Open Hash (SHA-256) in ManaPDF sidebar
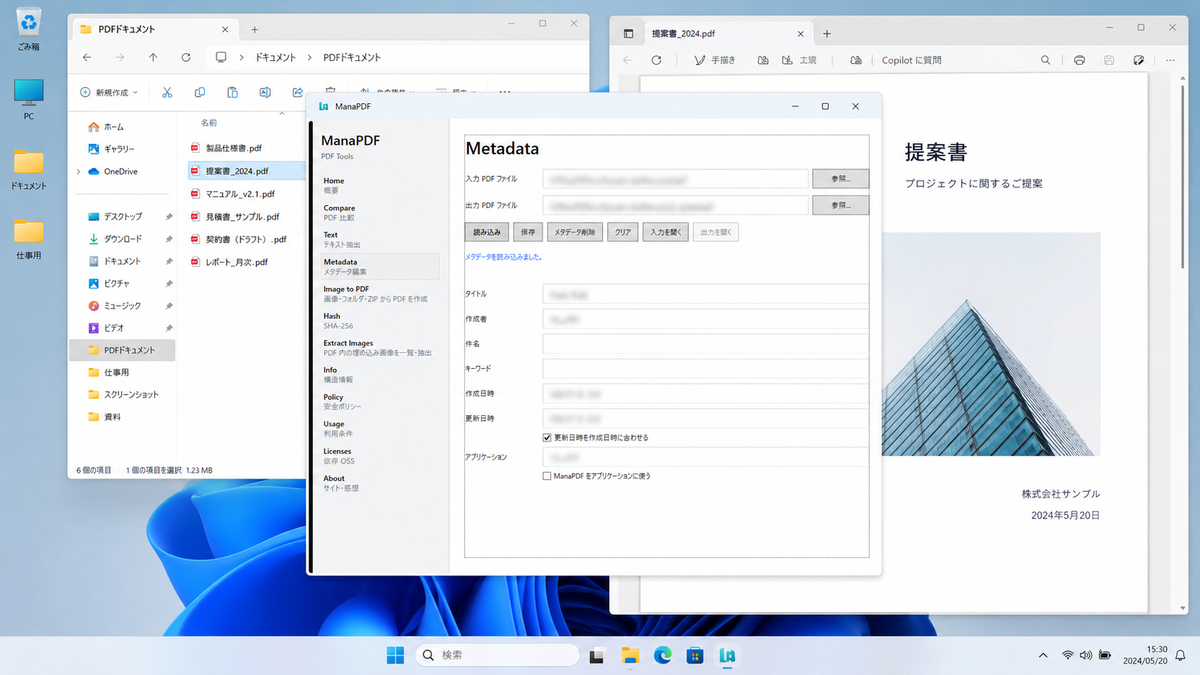The image size is (1200, 675). (x=380, y=320)
